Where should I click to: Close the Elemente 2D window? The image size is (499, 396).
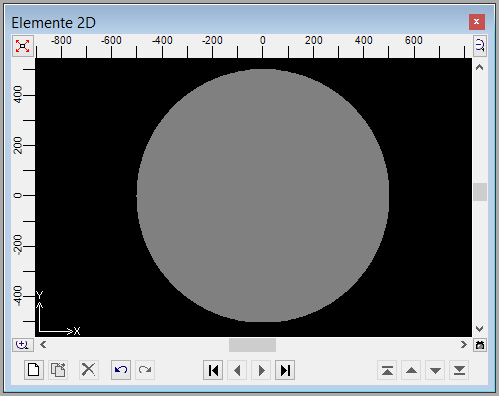[477, 22]
